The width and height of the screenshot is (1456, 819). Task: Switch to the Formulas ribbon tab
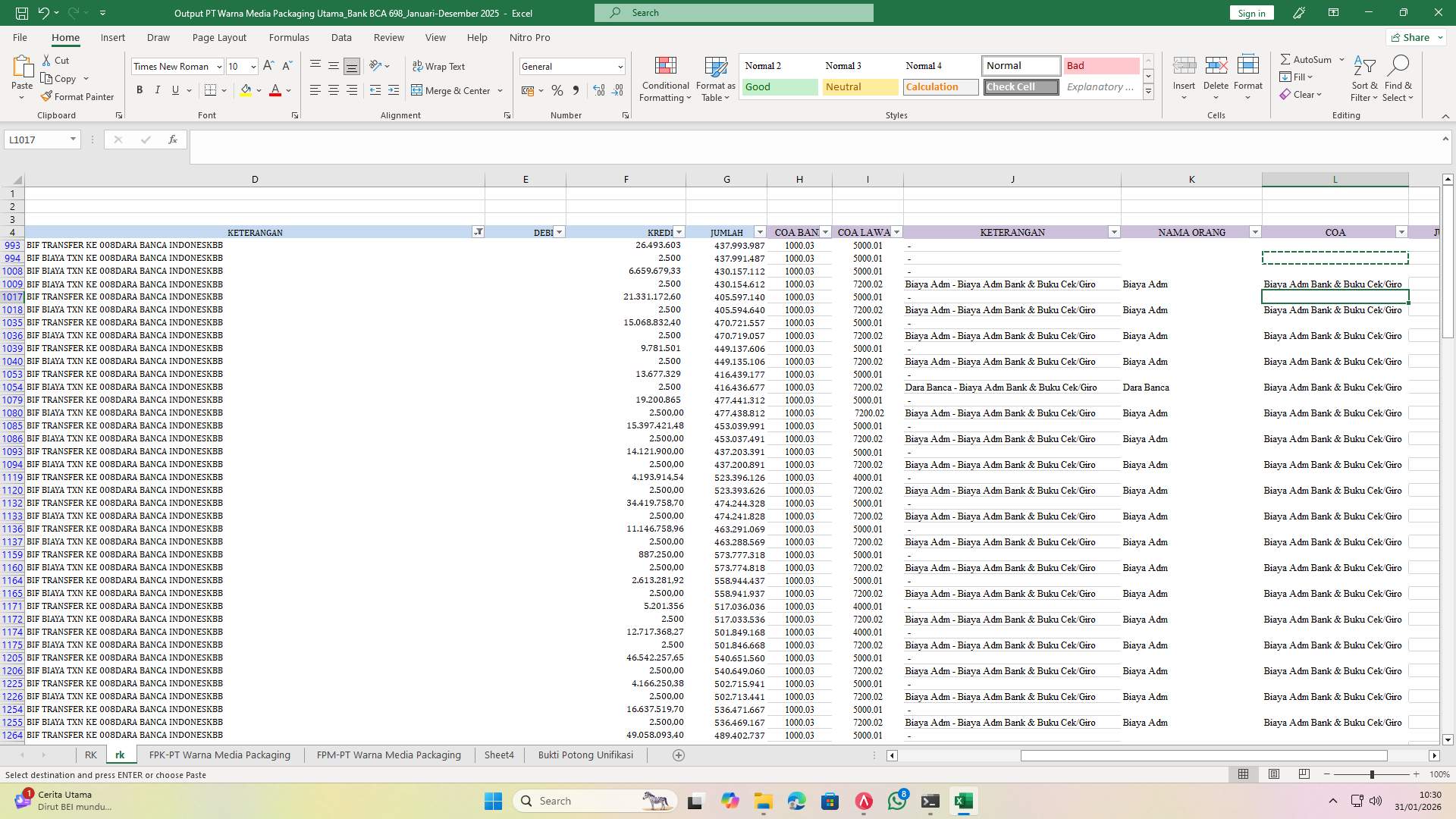289,37
